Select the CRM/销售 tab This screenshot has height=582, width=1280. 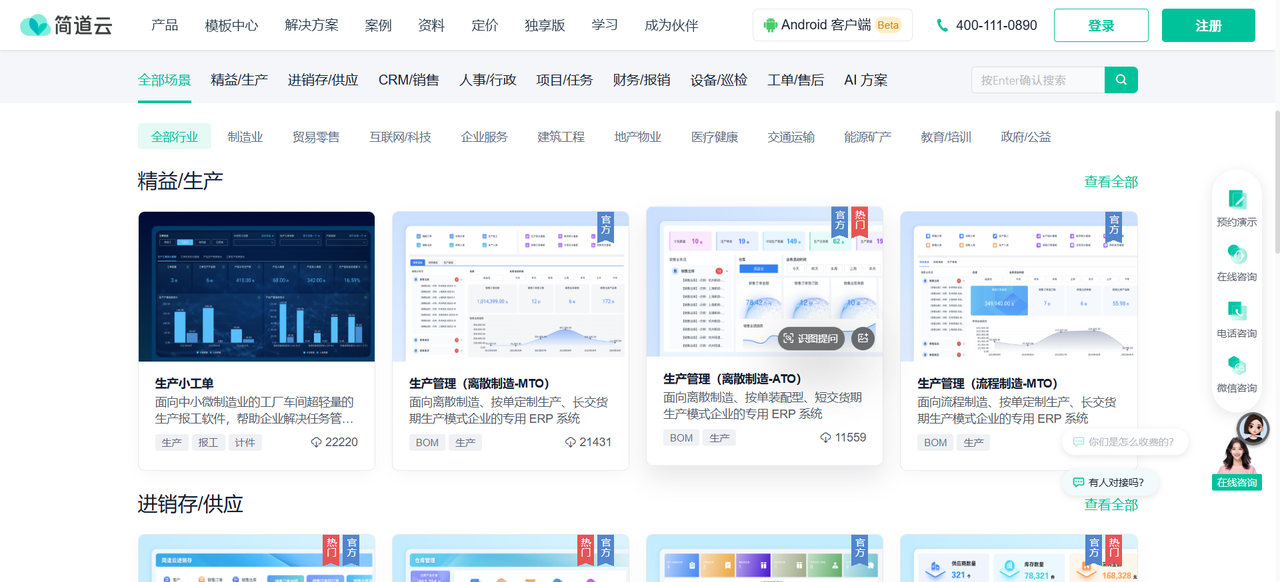[408, 80]
